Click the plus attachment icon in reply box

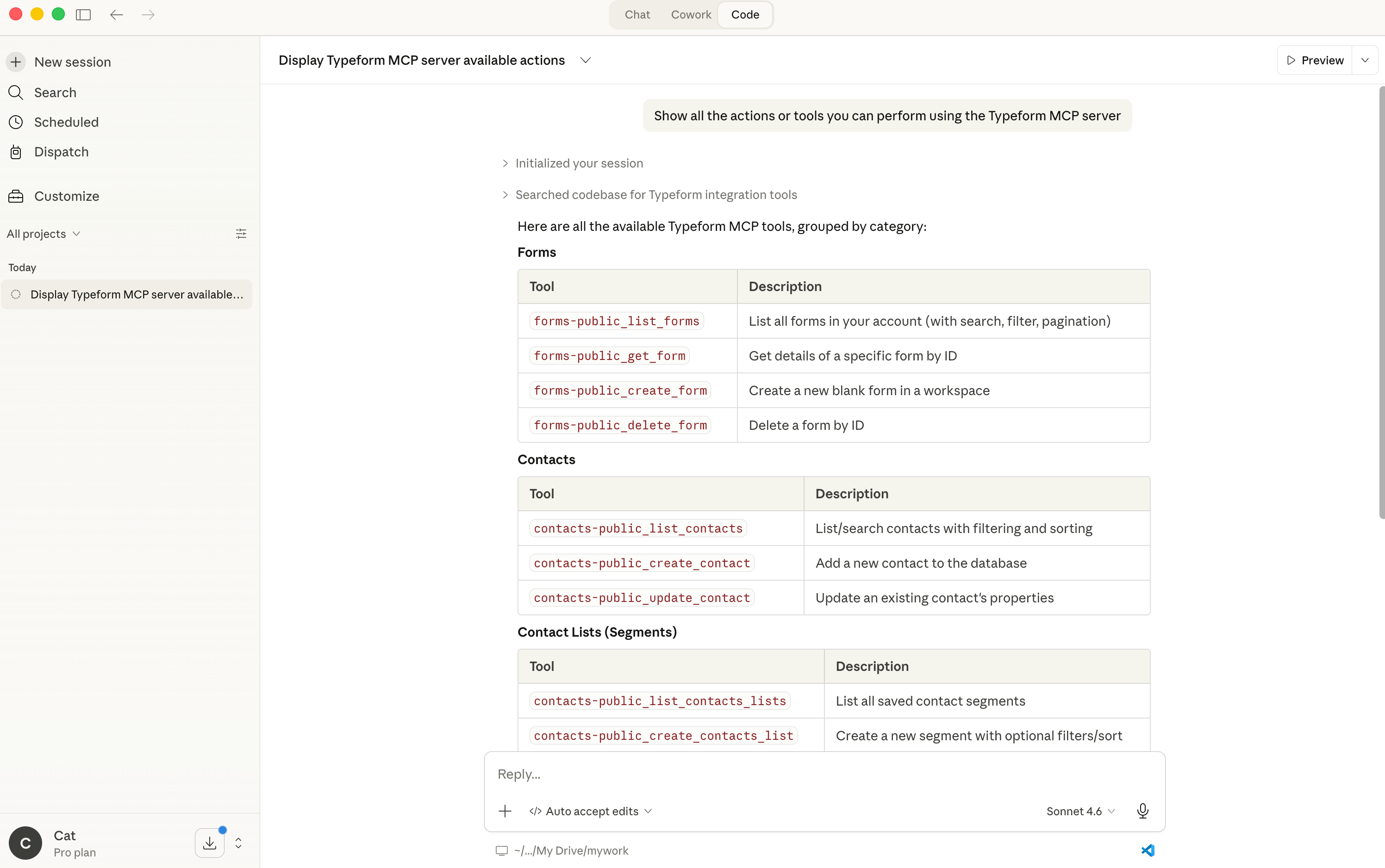click(x=505, y=811)
